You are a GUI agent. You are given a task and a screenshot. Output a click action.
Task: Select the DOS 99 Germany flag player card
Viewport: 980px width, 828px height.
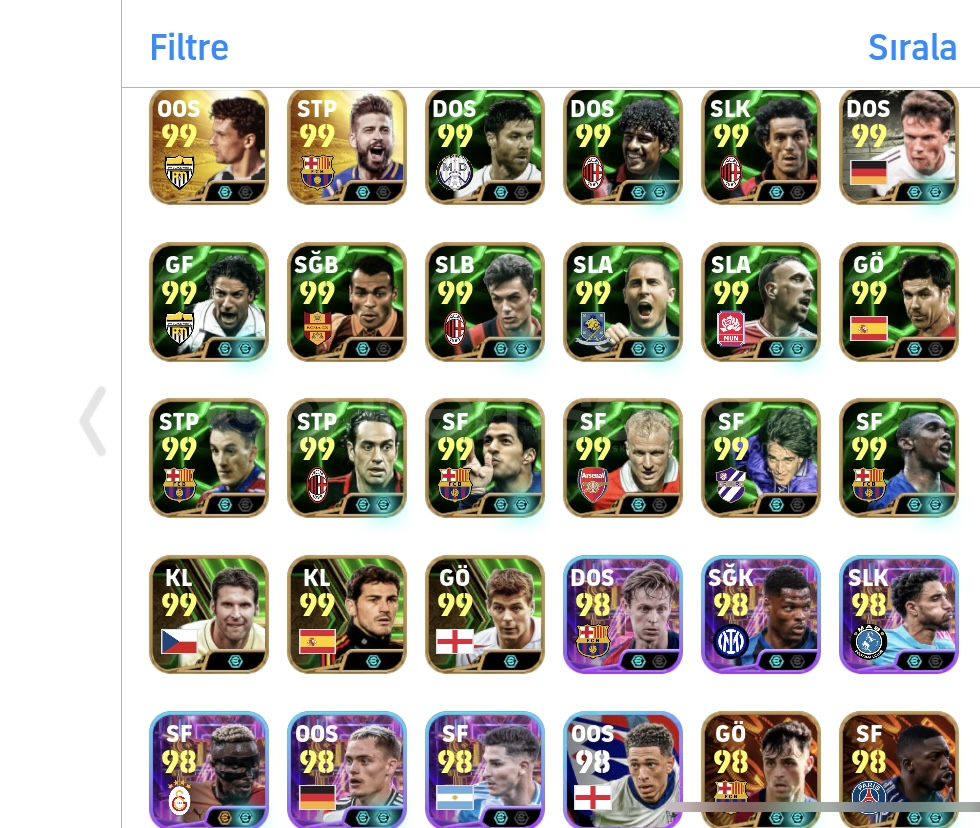(899, 146)
